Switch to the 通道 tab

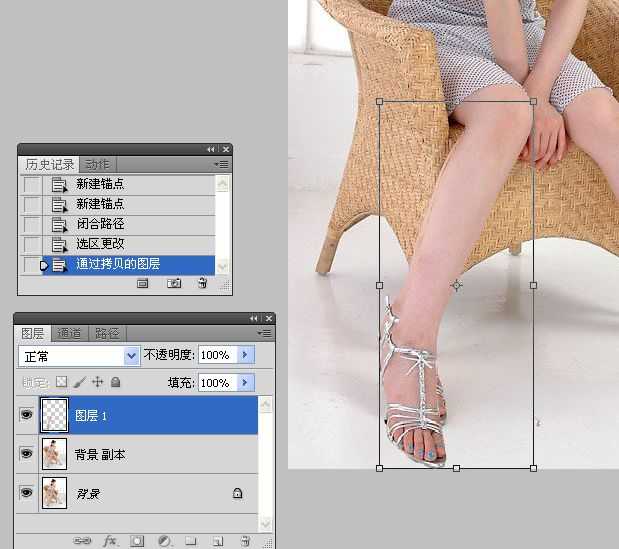(69, 334)
